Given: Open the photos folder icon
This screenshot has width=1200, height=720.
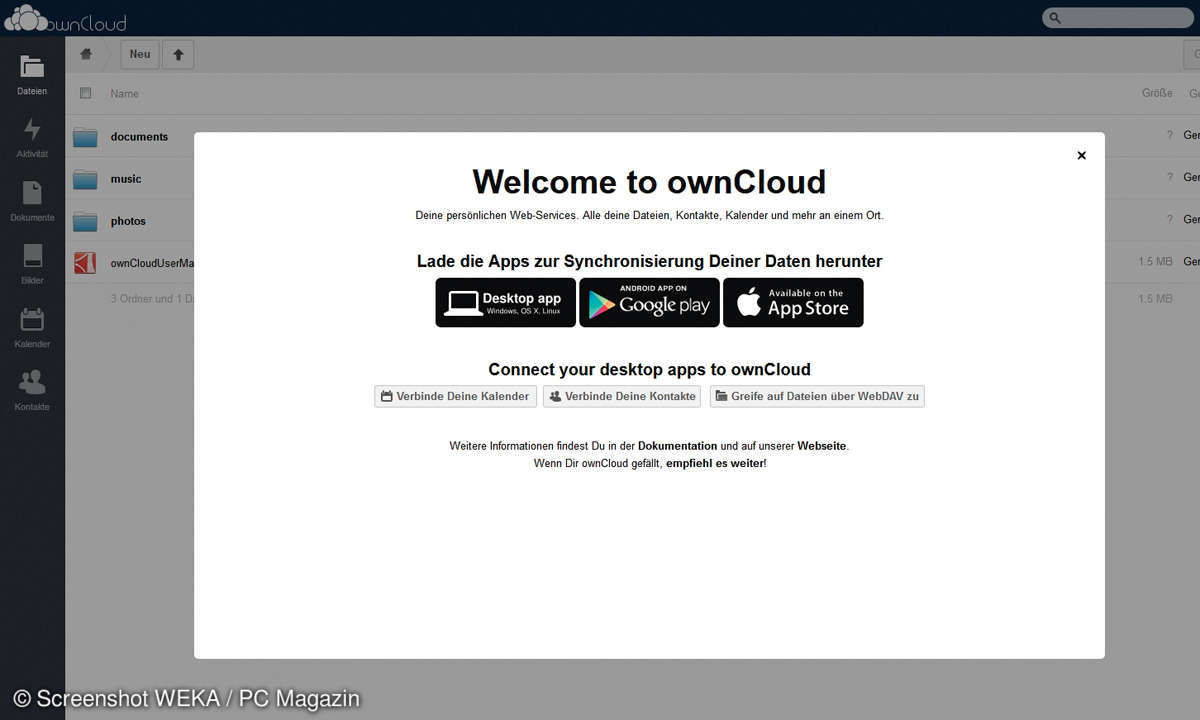Looking at the screenshot, I should pyautogui.click(x=85, y=221).
